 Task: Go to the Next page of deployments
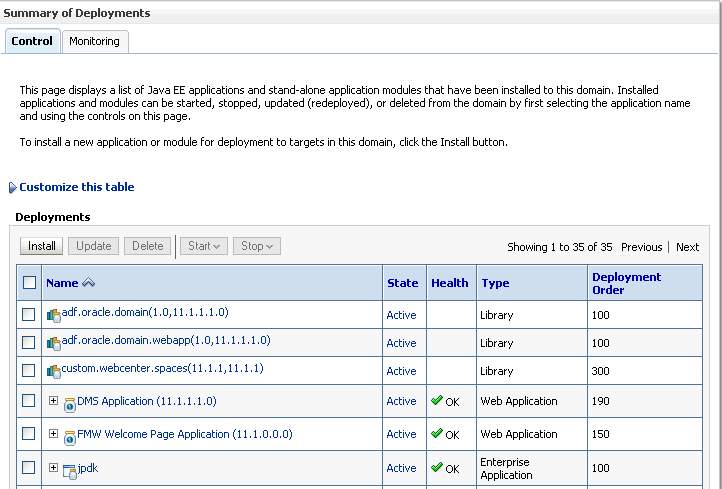pos(687,247)
